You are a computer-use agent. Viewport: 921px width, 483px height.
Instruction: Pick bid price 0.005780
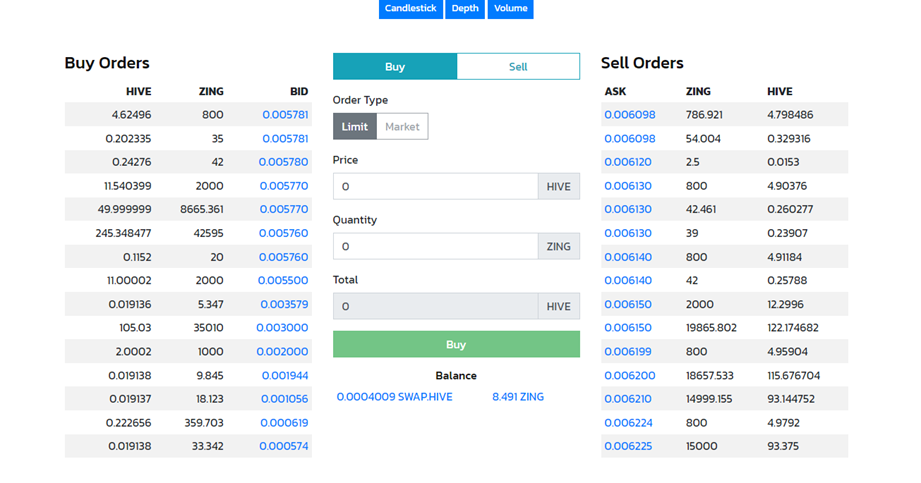coord(283,162)
